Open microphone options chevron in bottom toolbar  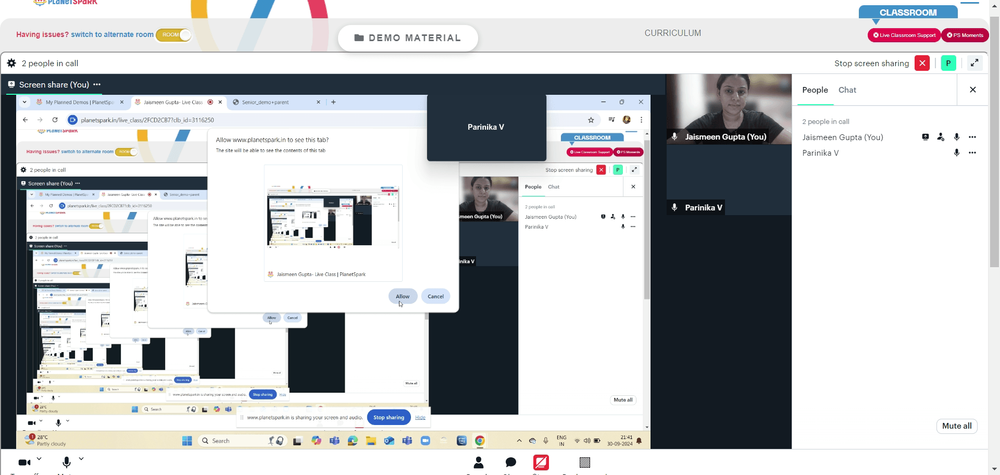[81, 458]
